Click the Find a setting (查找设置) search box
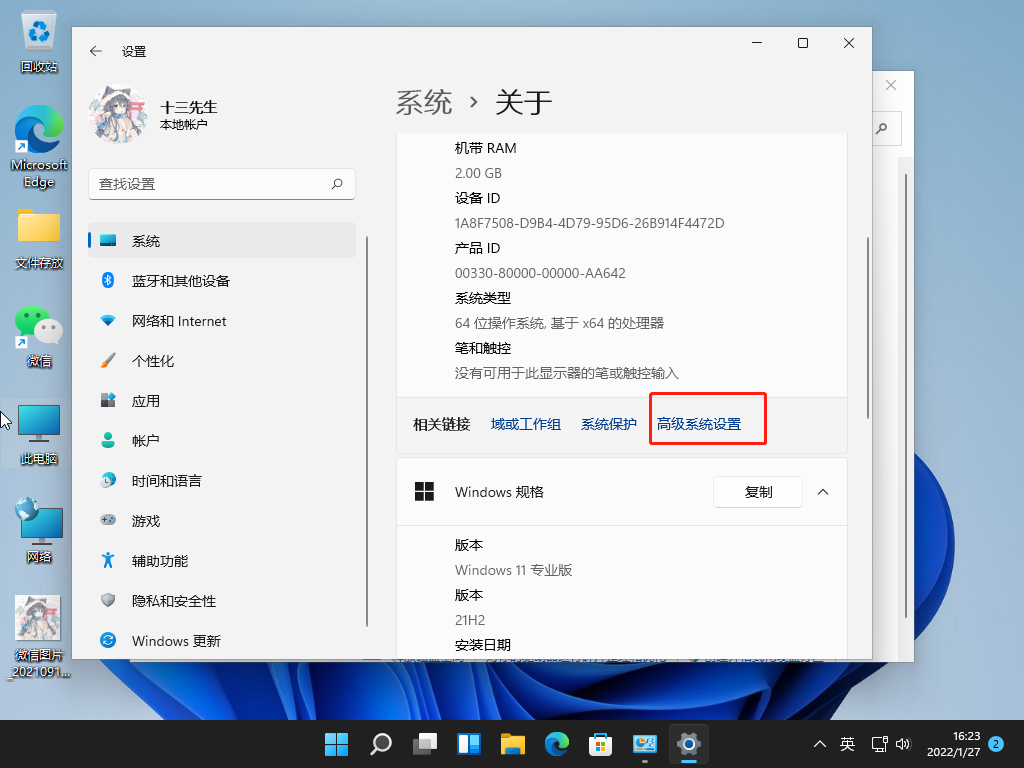This screenshot has width=1024, height=768. coord(210,184)
